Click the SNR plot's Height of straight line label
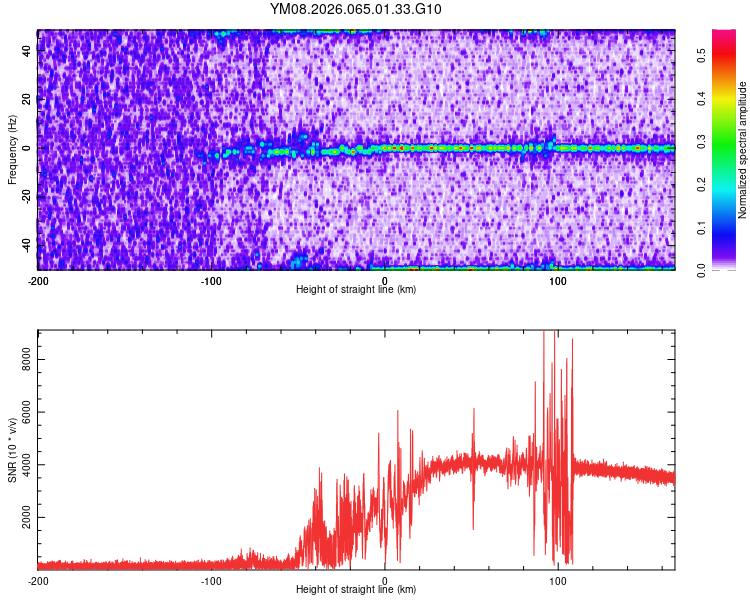Screen dimensions: 750x600 (x=356, y=589)
